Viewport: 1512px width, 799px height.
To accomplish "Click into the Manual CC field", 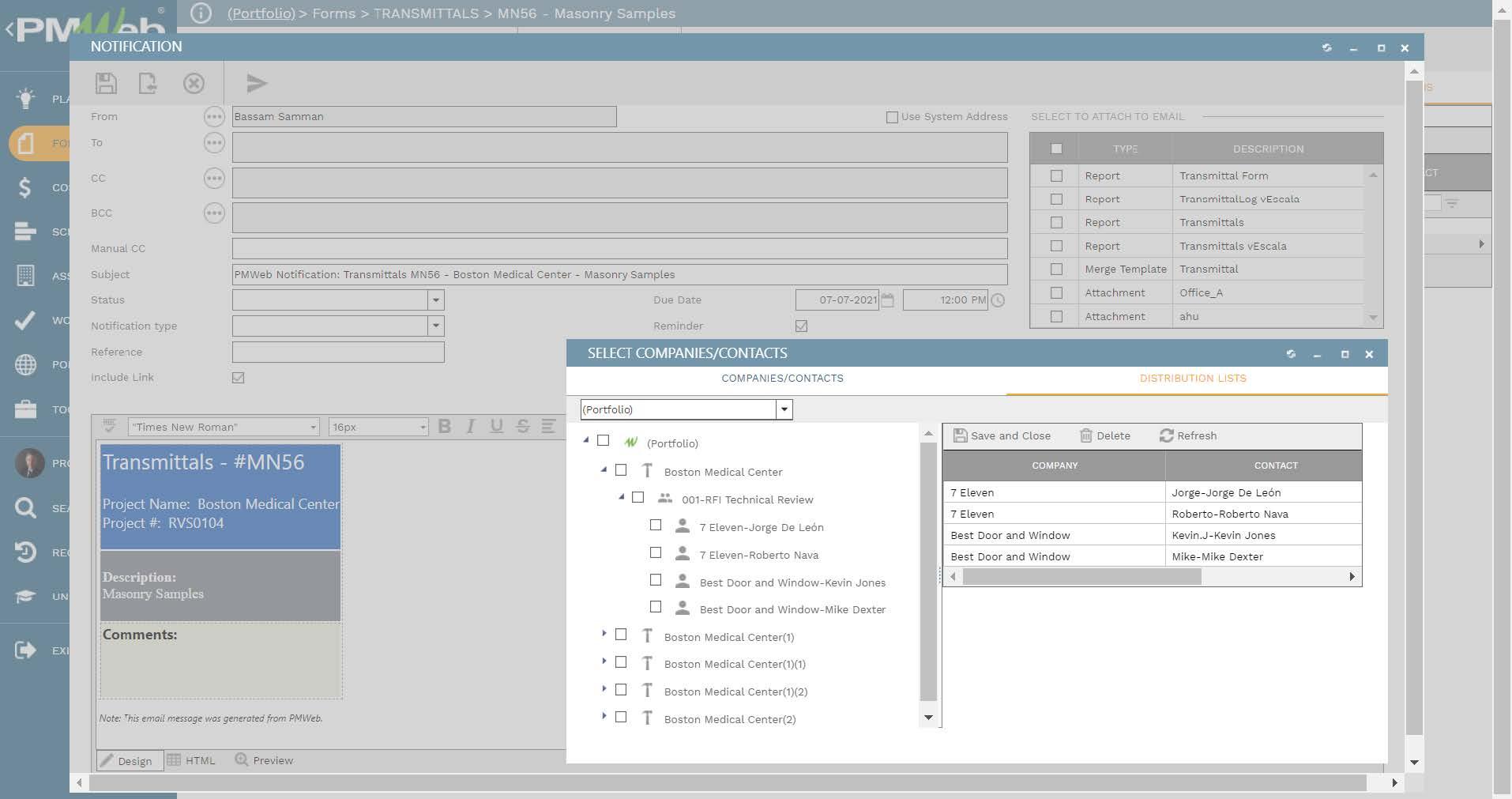I will coord(619,248).
